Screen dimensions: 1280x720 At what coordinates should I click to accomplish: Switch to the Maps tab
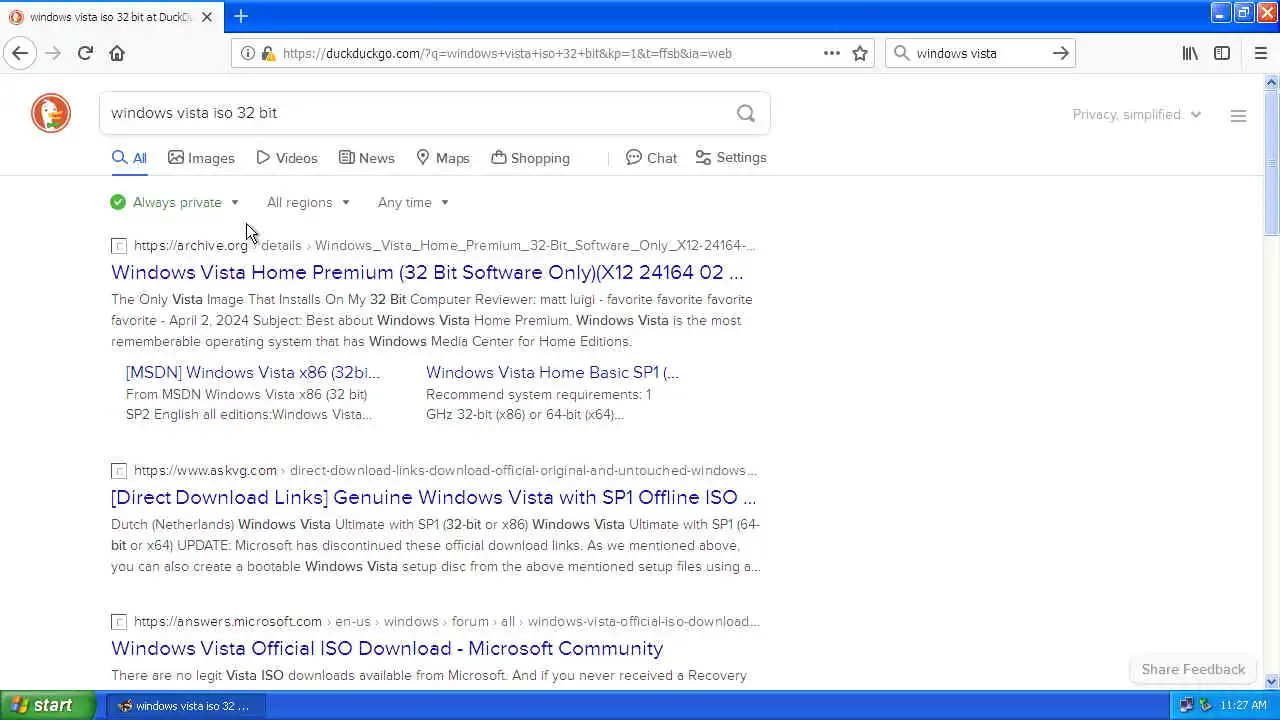(443, 158)
